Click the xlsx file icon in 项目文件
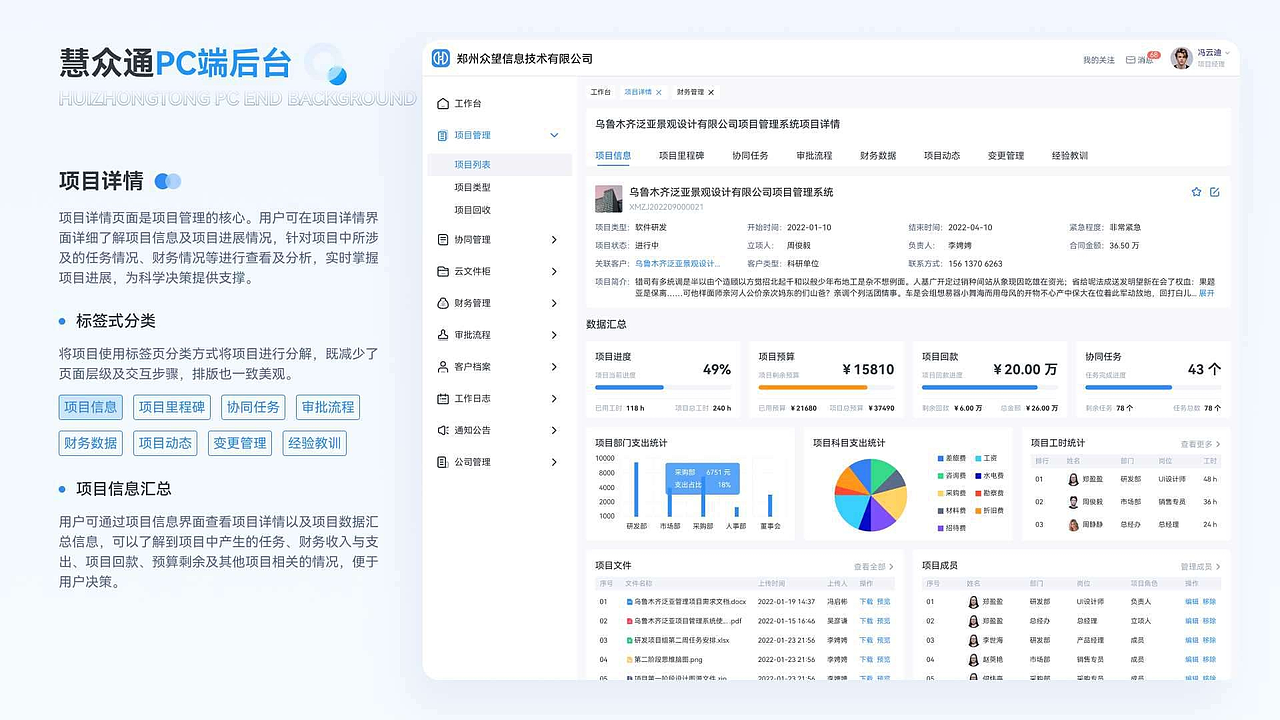1280x720 pixels. tap(629, 640)
